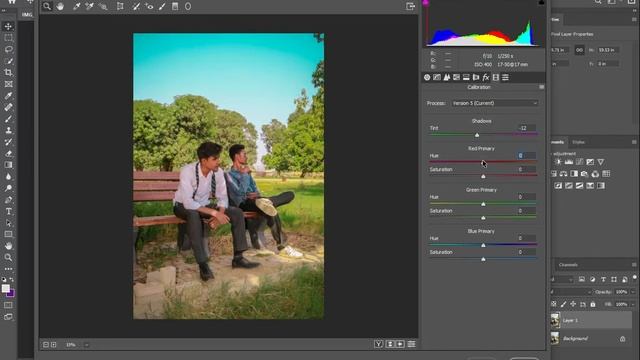This screenshot has height=360, width=640.
Task: Open the Effects fx panel tab
Action: 486,77
